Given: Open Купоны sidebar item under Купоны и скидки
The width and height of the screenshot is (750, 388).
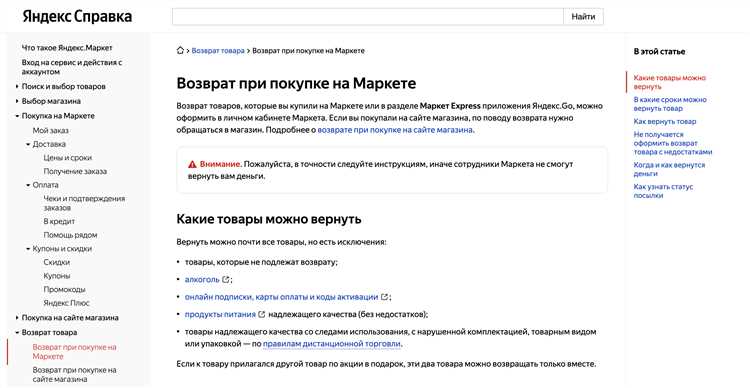Looking at the screenshot, I should click(x=56, y=276).
